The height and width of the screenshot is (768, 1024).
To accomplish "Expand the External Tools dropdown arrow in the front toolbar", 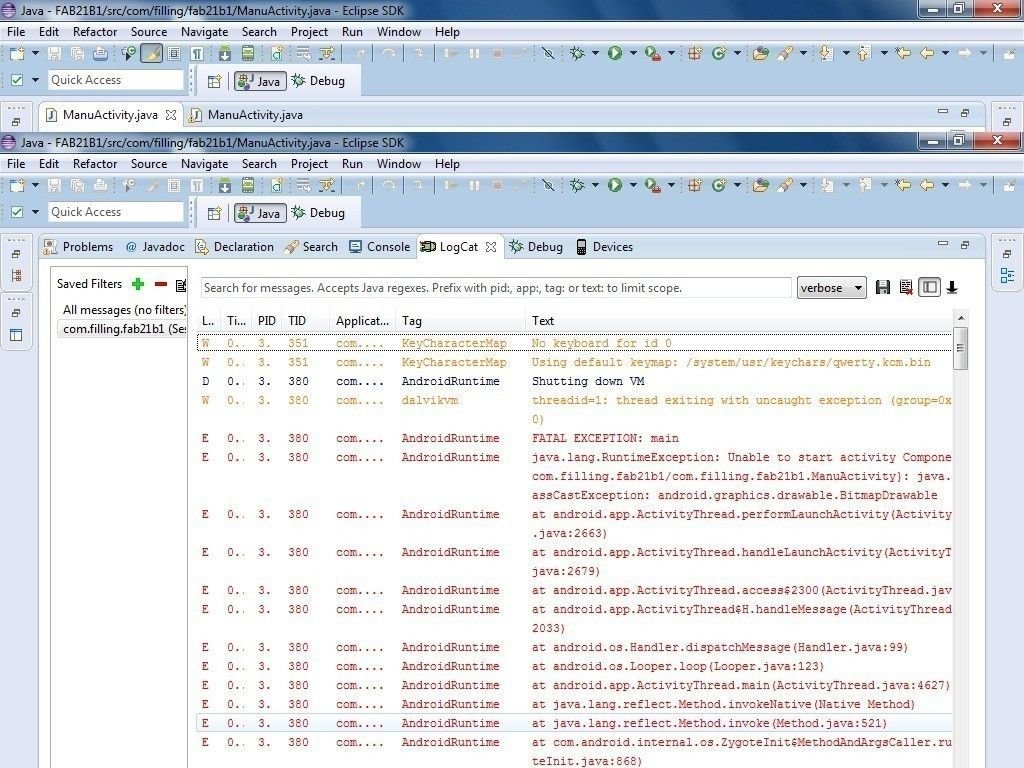I will (671, 185).
